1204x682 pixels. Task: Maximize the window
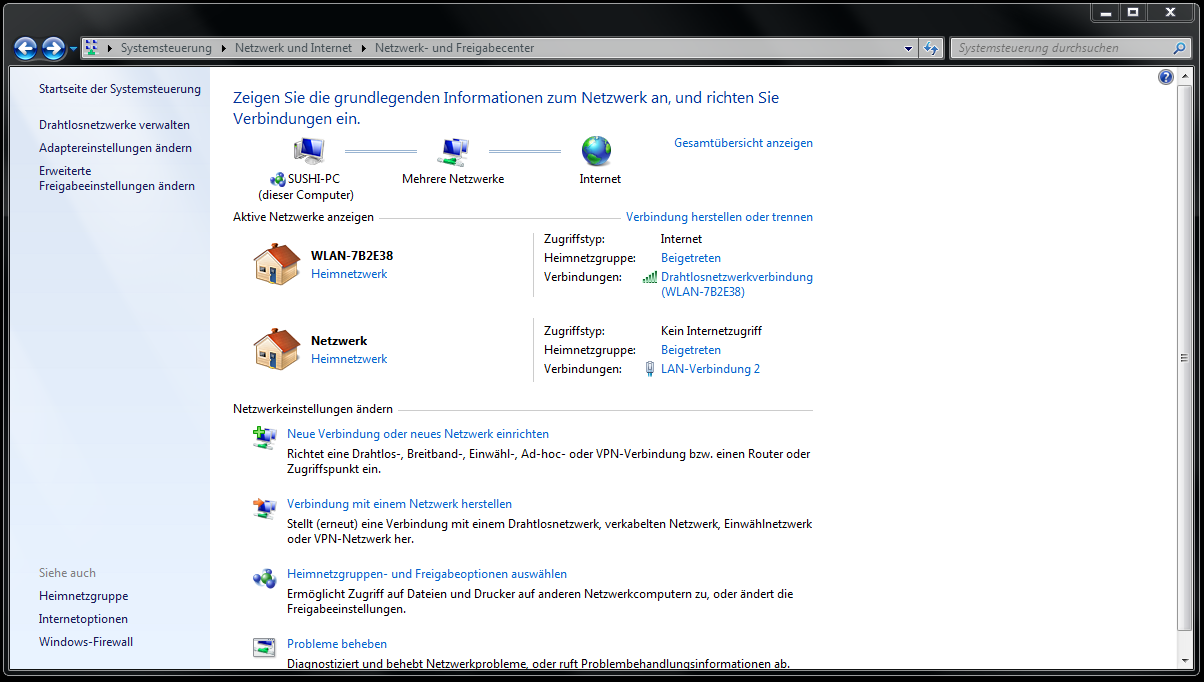tap(1133, 13)
